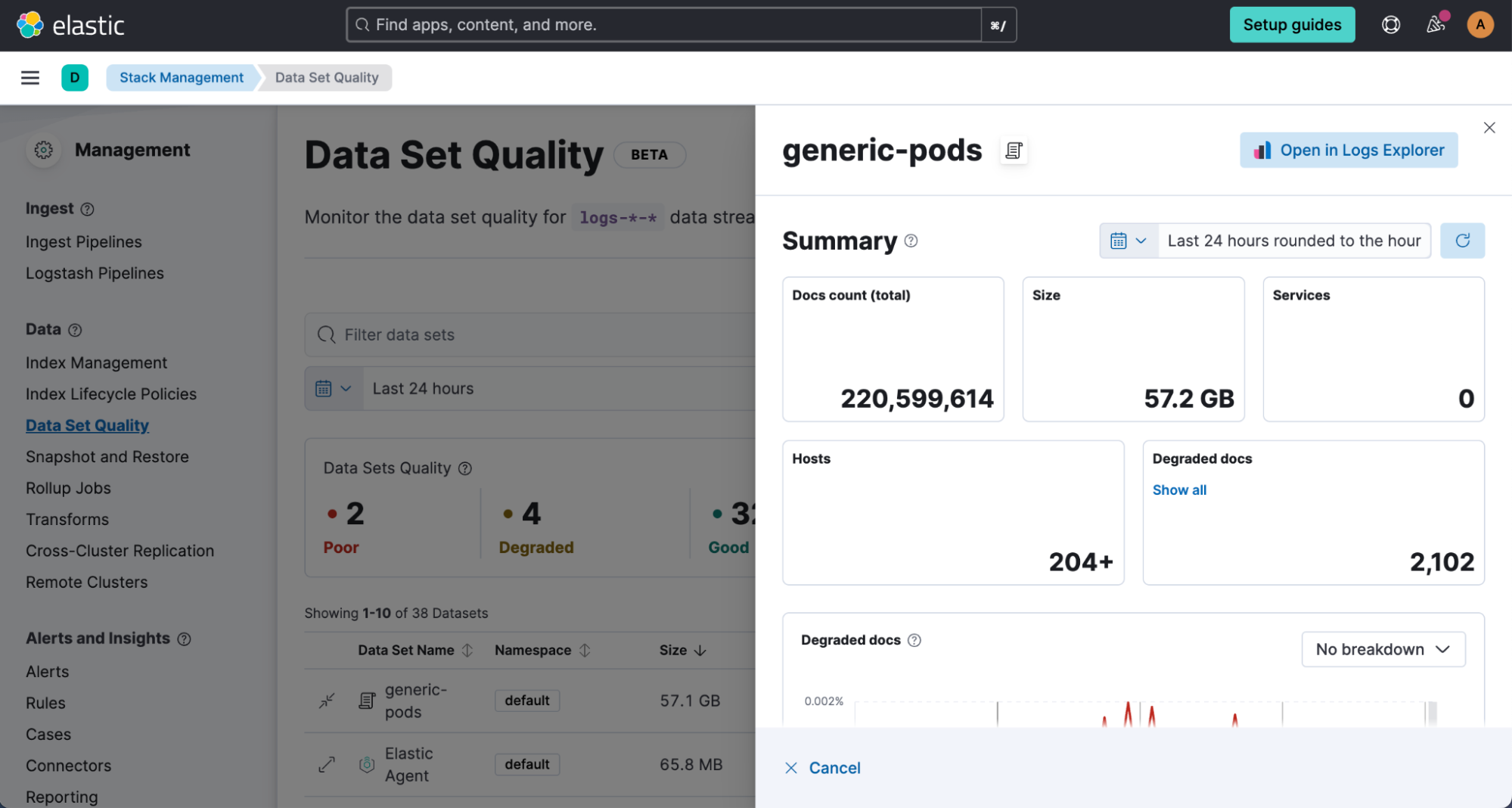Open the newsfeed notifications icon
Viewport: 1512px width, 808px height.
tap(1435, 25)
